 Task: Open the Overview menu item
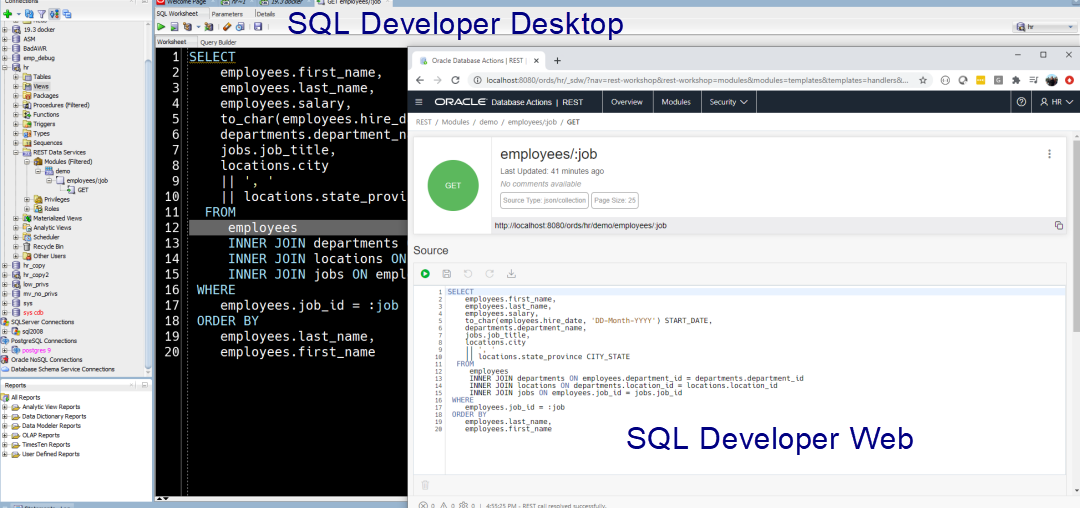pyautogui.click(x=627, y=102)
